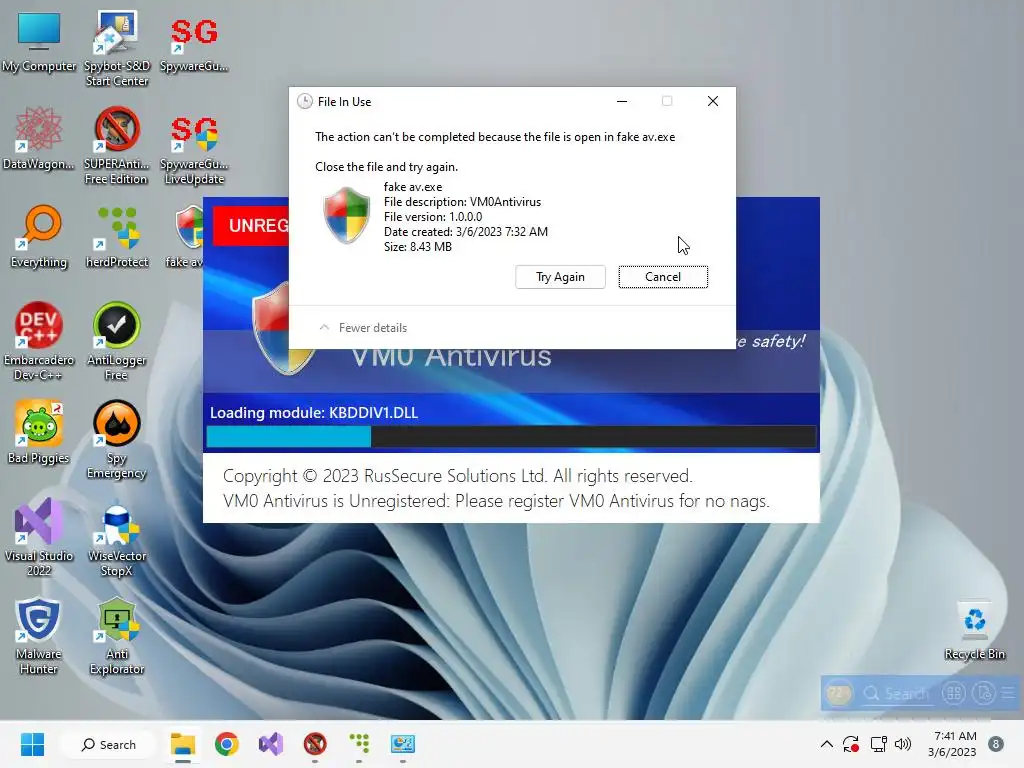Viewport: 1024px width, 768px height.
Task: Select the herdProtect desktop icon
Action: tap(117, 236)
